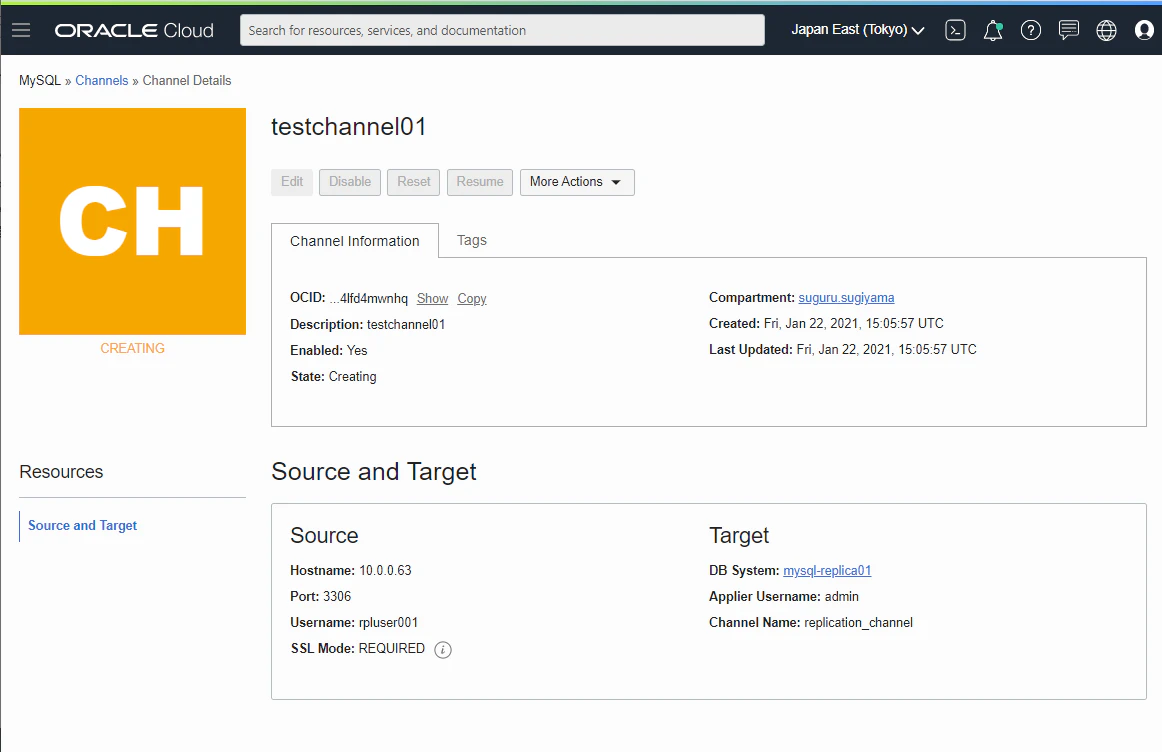Image resolution: width=1162 pixels, height=752 pixels.
Task: Click the testchannel01 page title
Action: coord(348,127)
